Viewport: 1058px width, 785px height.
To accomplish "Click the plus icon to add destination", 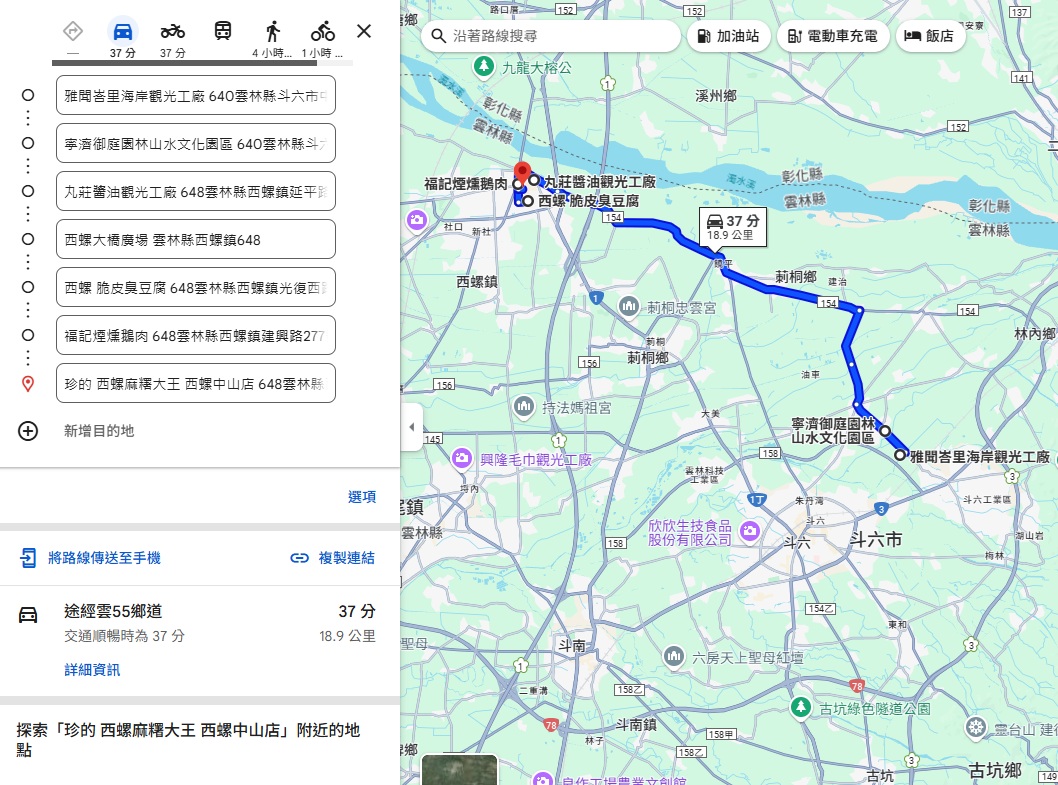I will click(28, 431).
